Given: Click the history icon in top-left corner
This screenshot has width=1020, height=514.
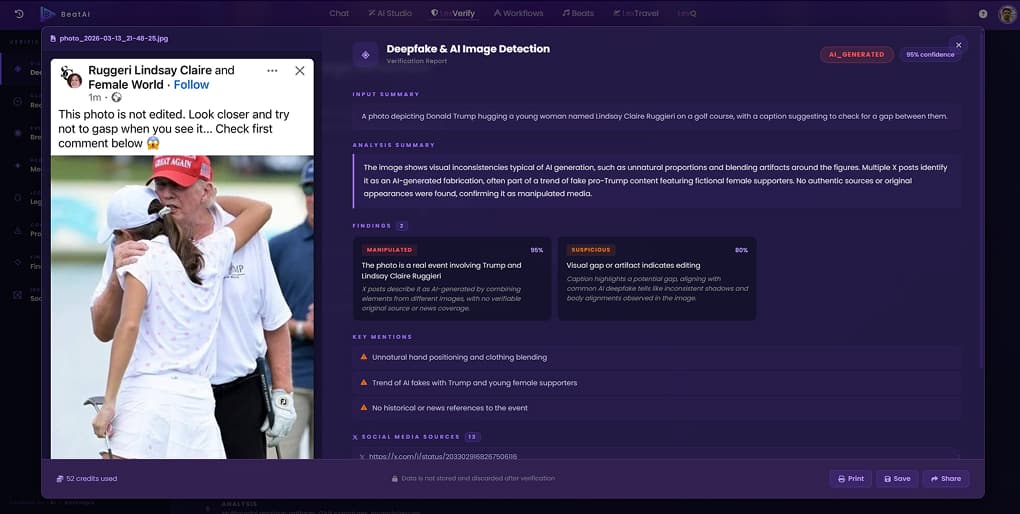Looking at the screenshot, I should pos(19,13).
